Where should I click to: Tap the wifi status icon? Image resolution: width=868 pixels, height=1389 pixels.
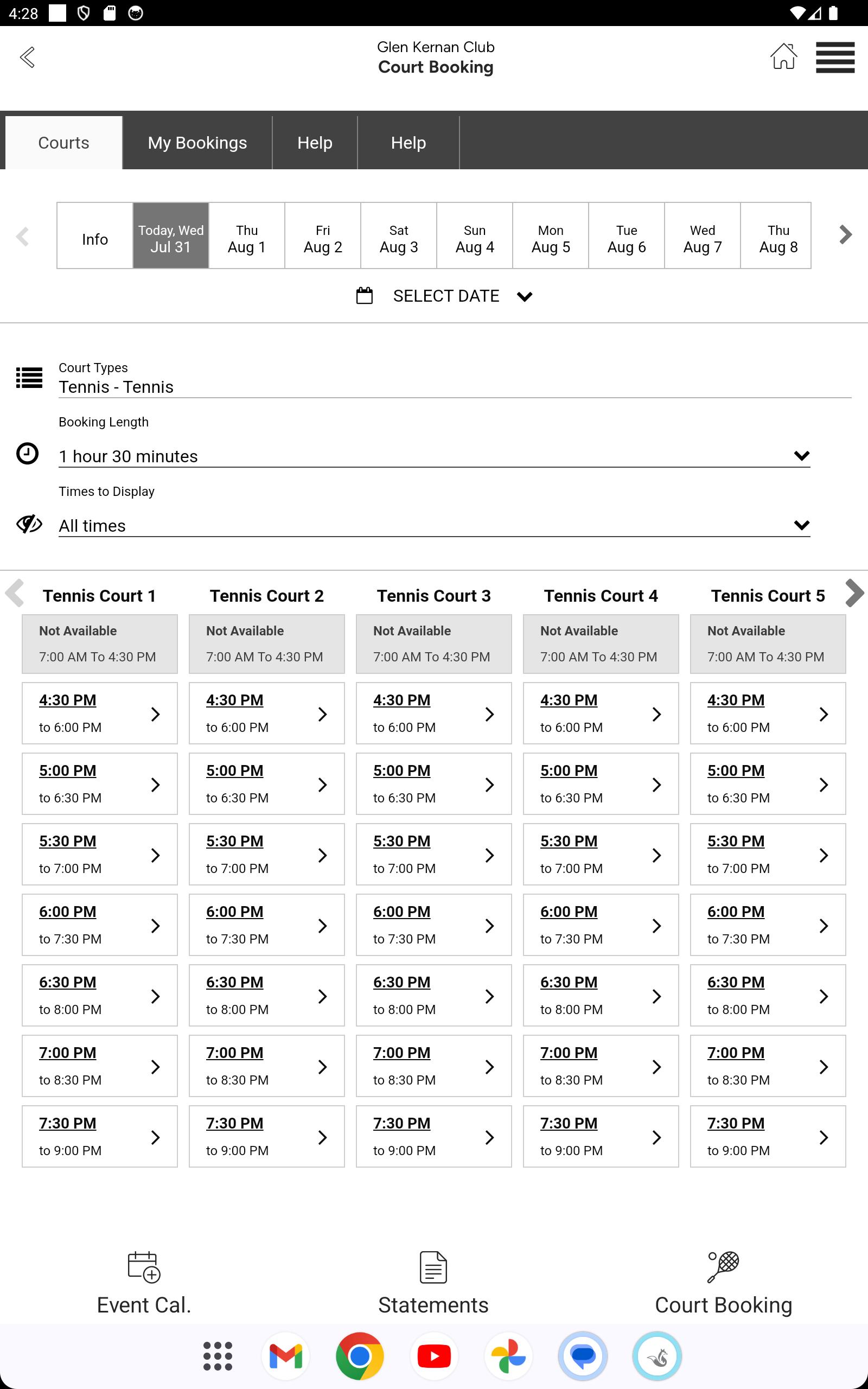tap(797, 12)
